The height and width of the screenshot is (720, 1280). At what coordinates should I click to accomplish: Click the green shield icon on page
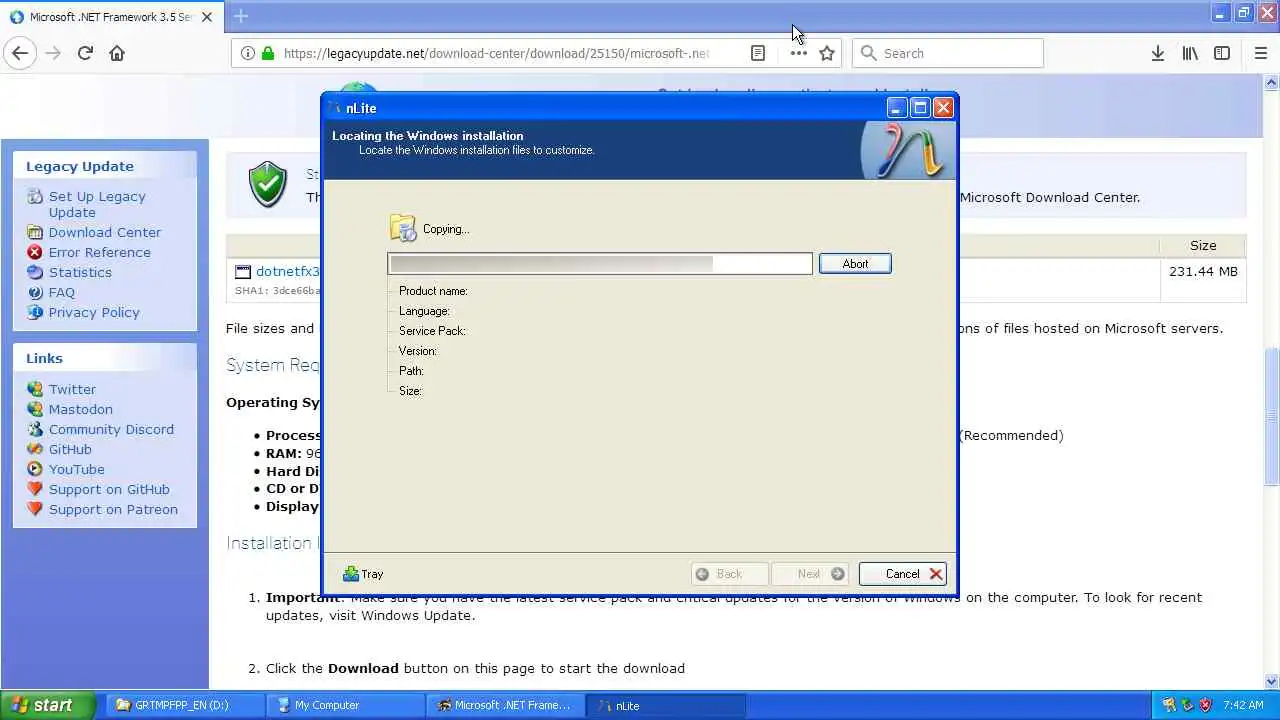(x=268, y=185)
